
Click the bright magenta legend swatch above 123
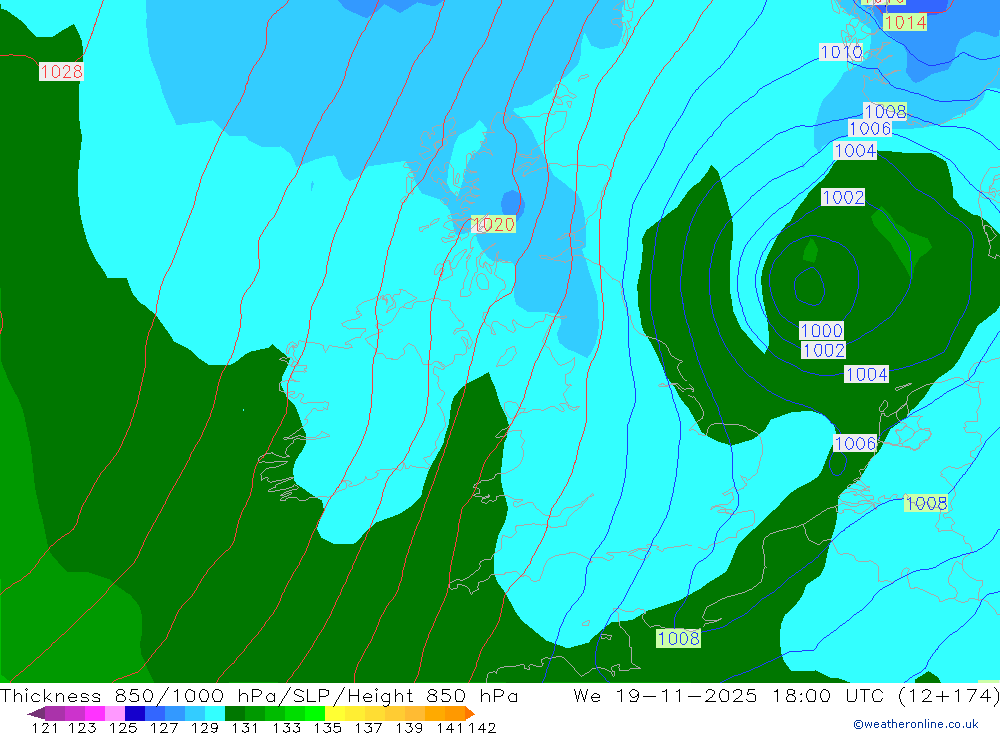[95, 713]
